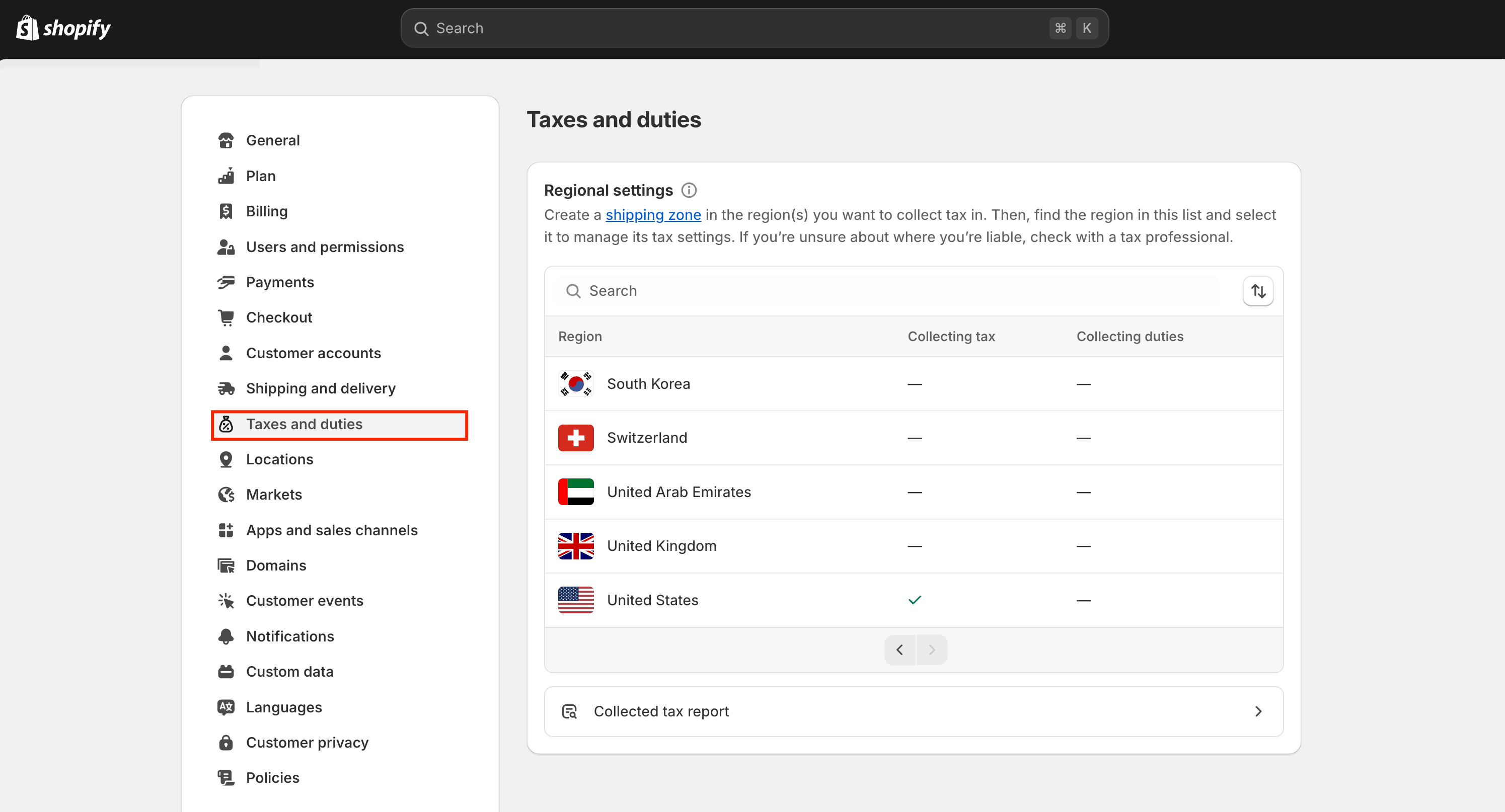Click the South Korea flag icon
This screenshot has height=812, width=1505.
[x=575, y=383]
